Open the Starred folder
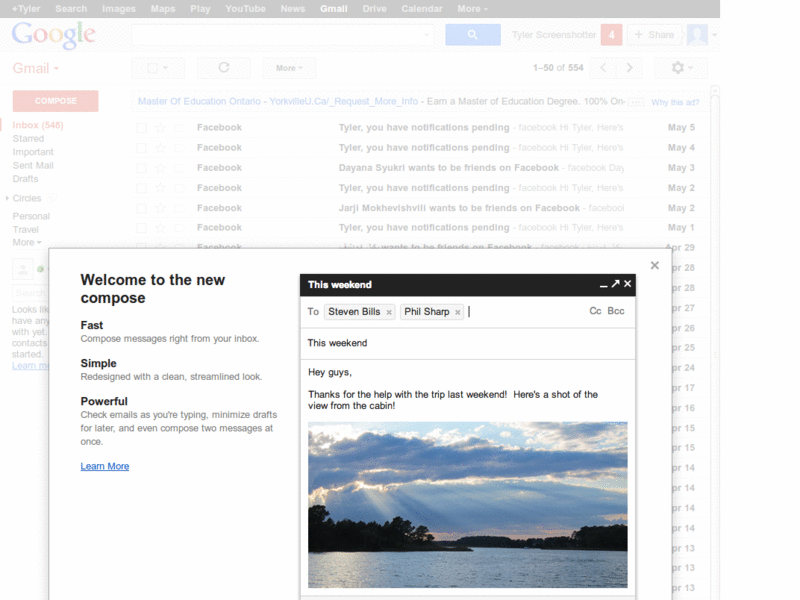The height and width of the screenshot is (600, 800). tap(28, 139)
